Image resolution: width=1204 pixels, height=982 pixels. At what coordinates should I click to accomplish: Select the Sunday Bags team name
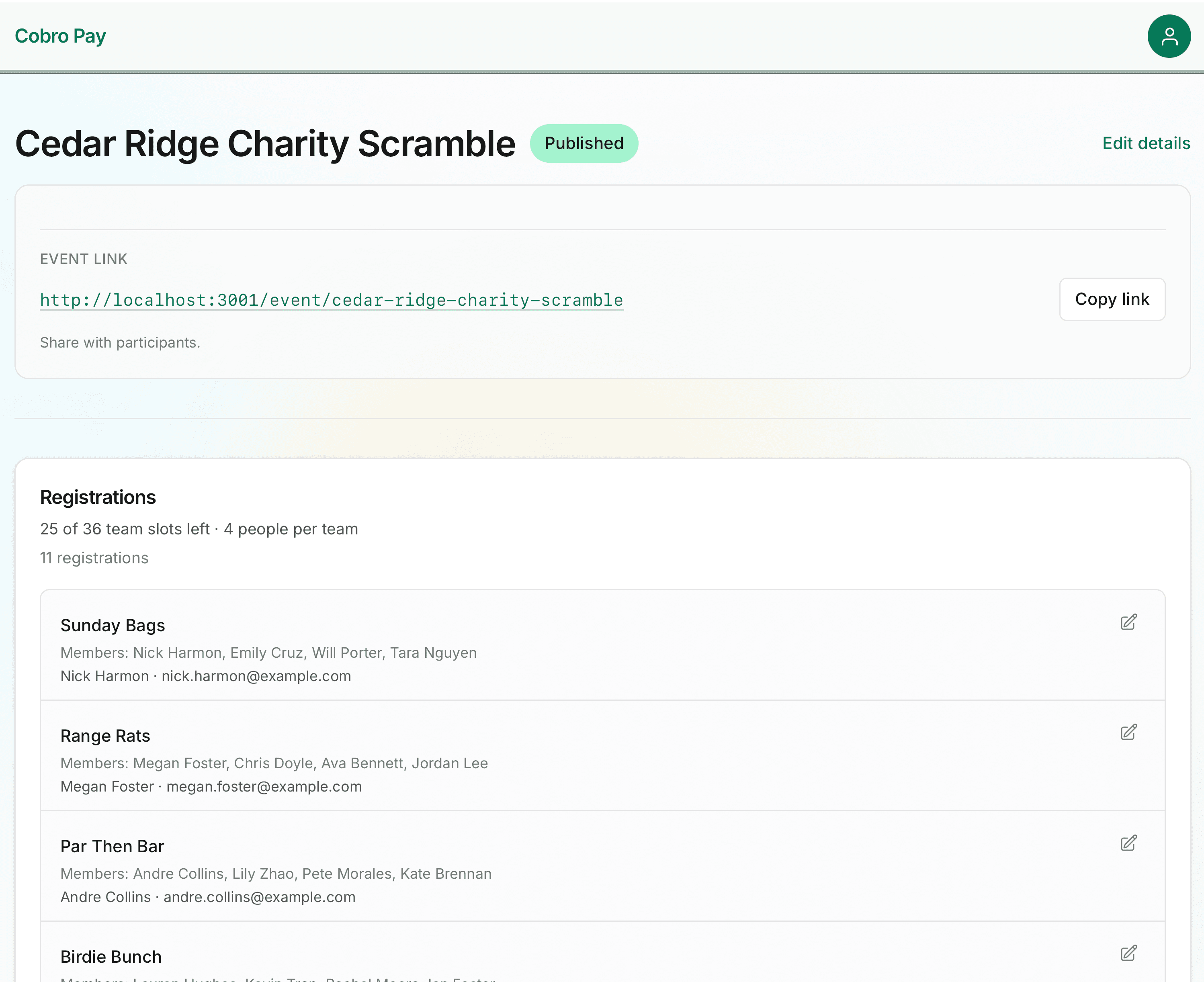point(113,625)
